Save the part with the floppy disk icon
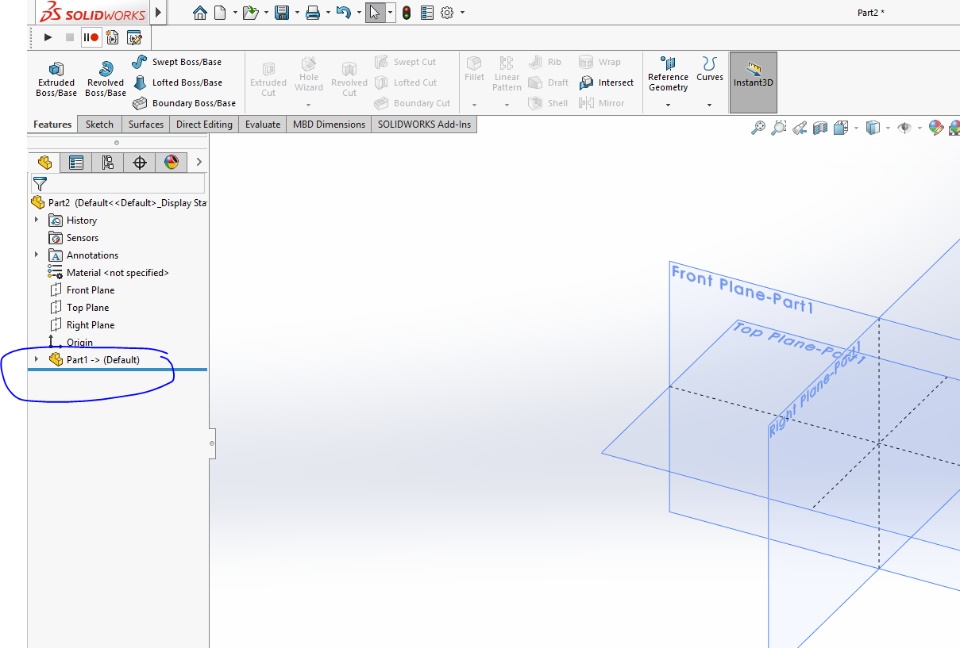The height and width of the screenshot is (648, 960). [x=282, y=12]
